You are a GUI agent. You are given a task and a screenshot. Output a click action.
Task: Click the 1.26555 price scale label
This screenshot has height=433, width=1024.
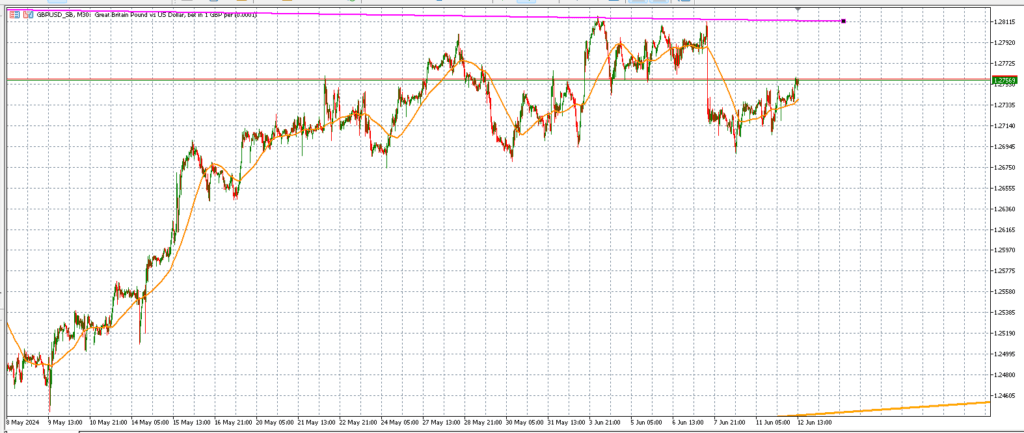click(1004, 188)
